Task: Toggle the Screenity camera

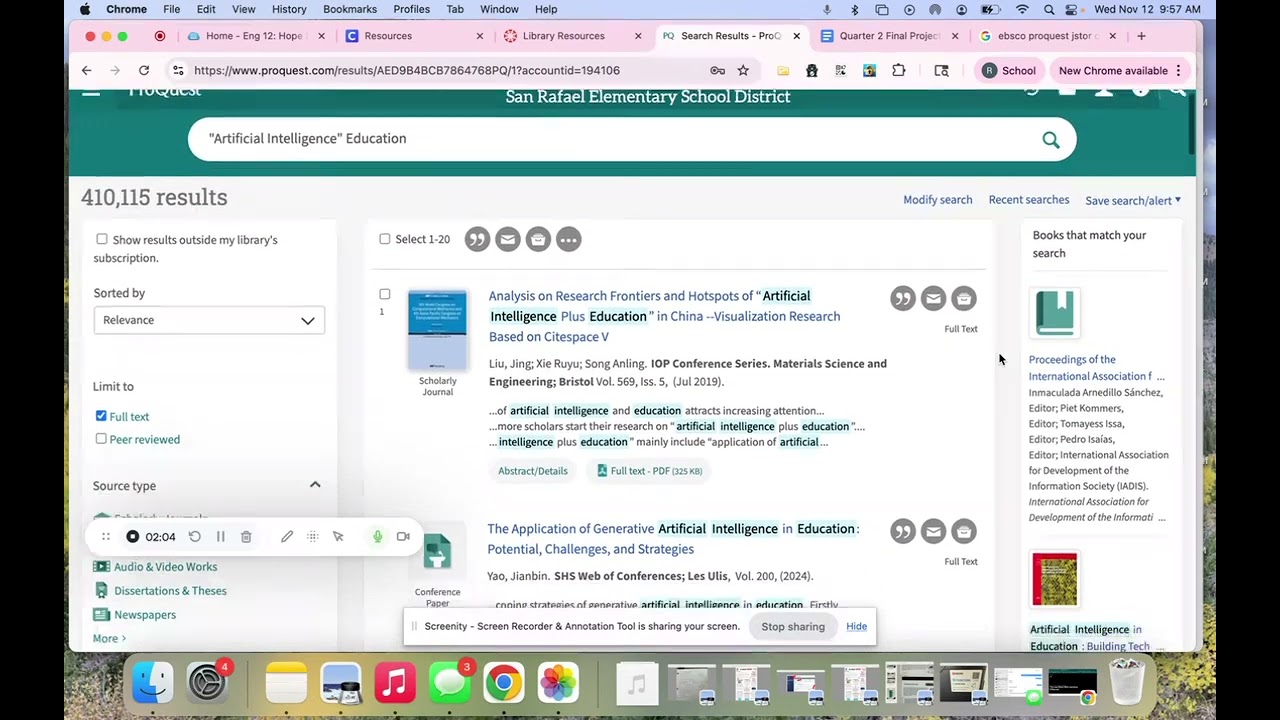Action: (403, 537)
